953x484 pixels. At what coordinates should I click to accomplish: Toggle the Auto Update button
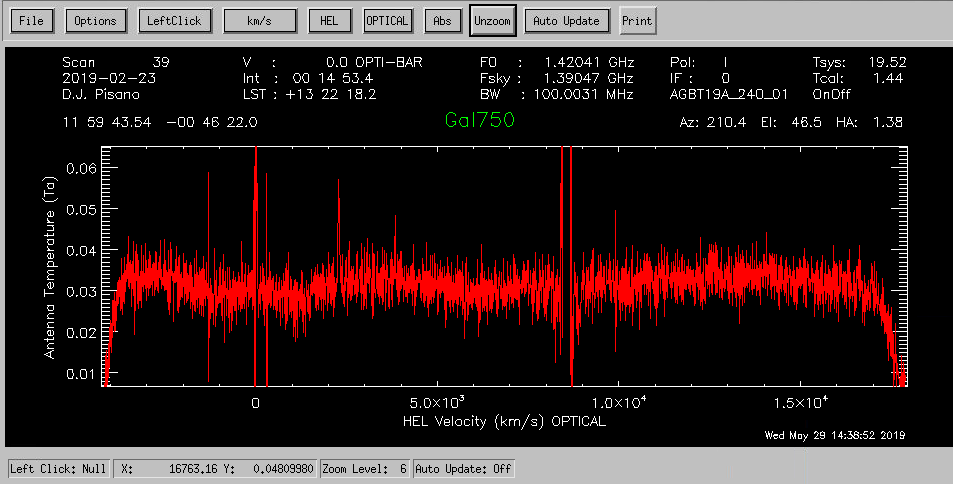coord(566,21)
